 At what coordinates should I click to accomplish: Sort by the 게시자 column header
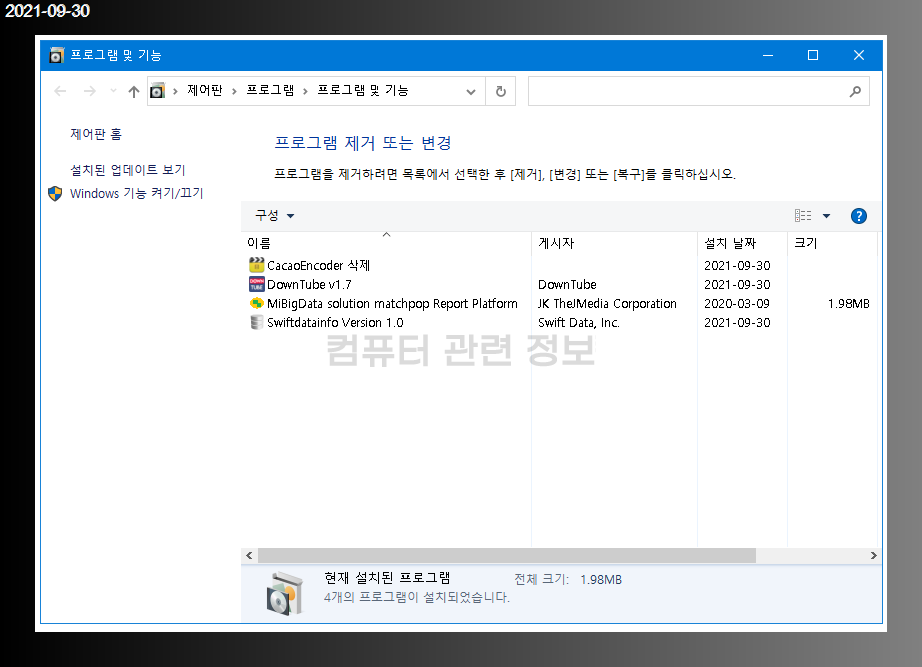click(614, 243)
